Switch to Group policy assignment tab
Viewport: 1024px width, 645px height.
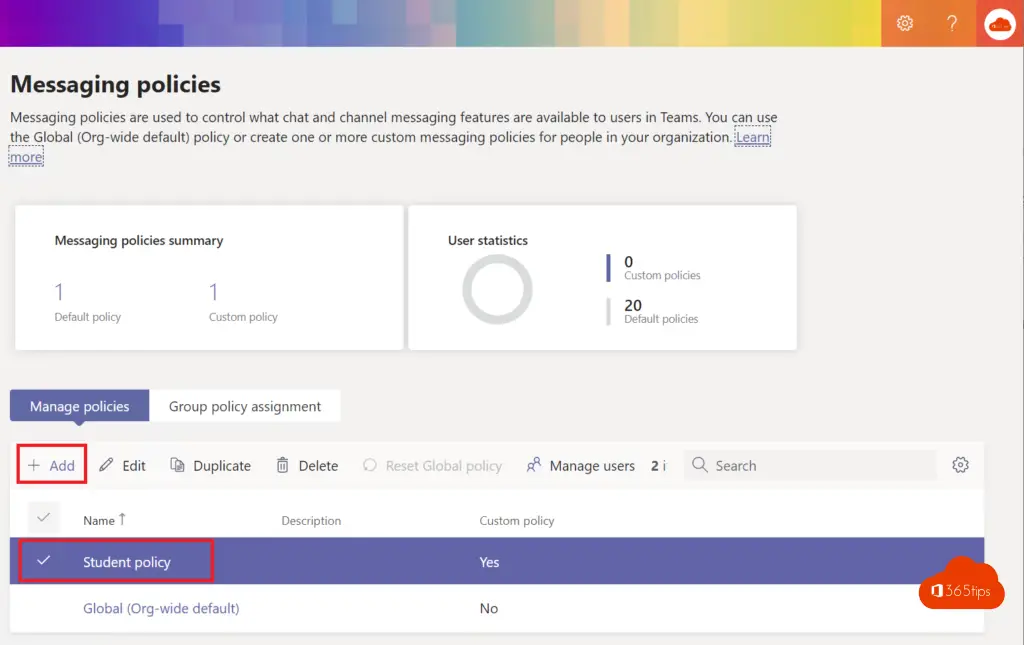[245, 406]
